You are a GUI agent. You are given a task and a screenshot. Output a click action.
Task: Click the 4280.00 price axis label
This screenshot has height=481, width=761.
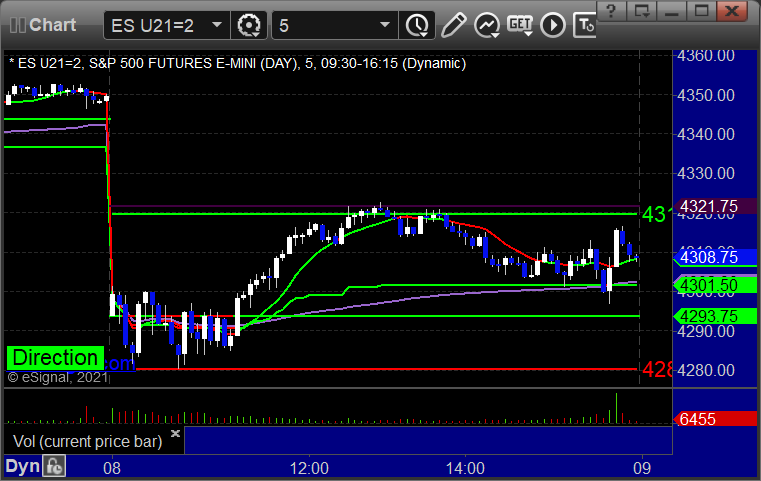pos(706,370)
